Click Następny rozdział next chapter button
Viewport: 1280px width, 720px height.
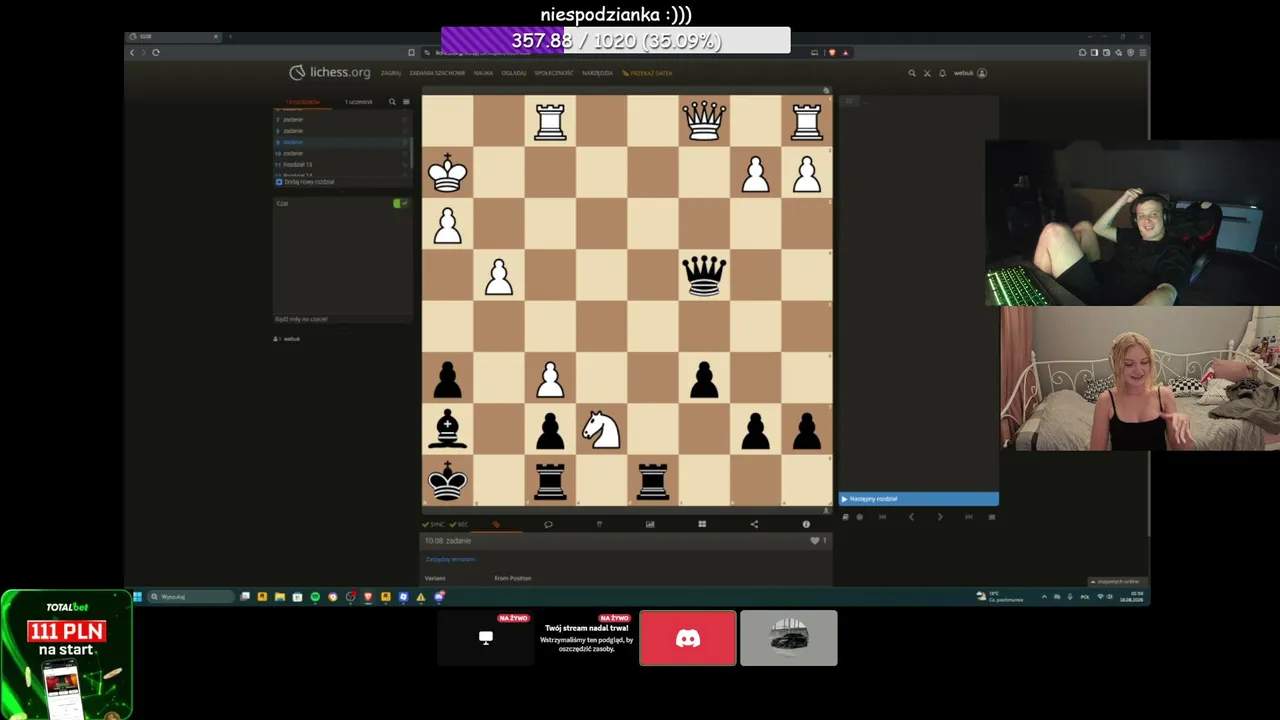click(918, 499)
